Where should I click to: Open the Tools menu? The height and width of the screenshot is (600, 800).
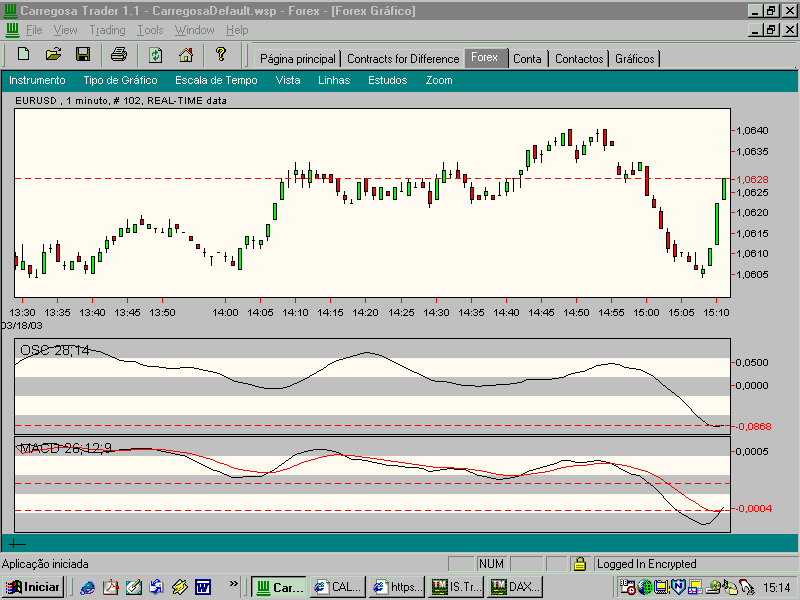coord(150,30)
